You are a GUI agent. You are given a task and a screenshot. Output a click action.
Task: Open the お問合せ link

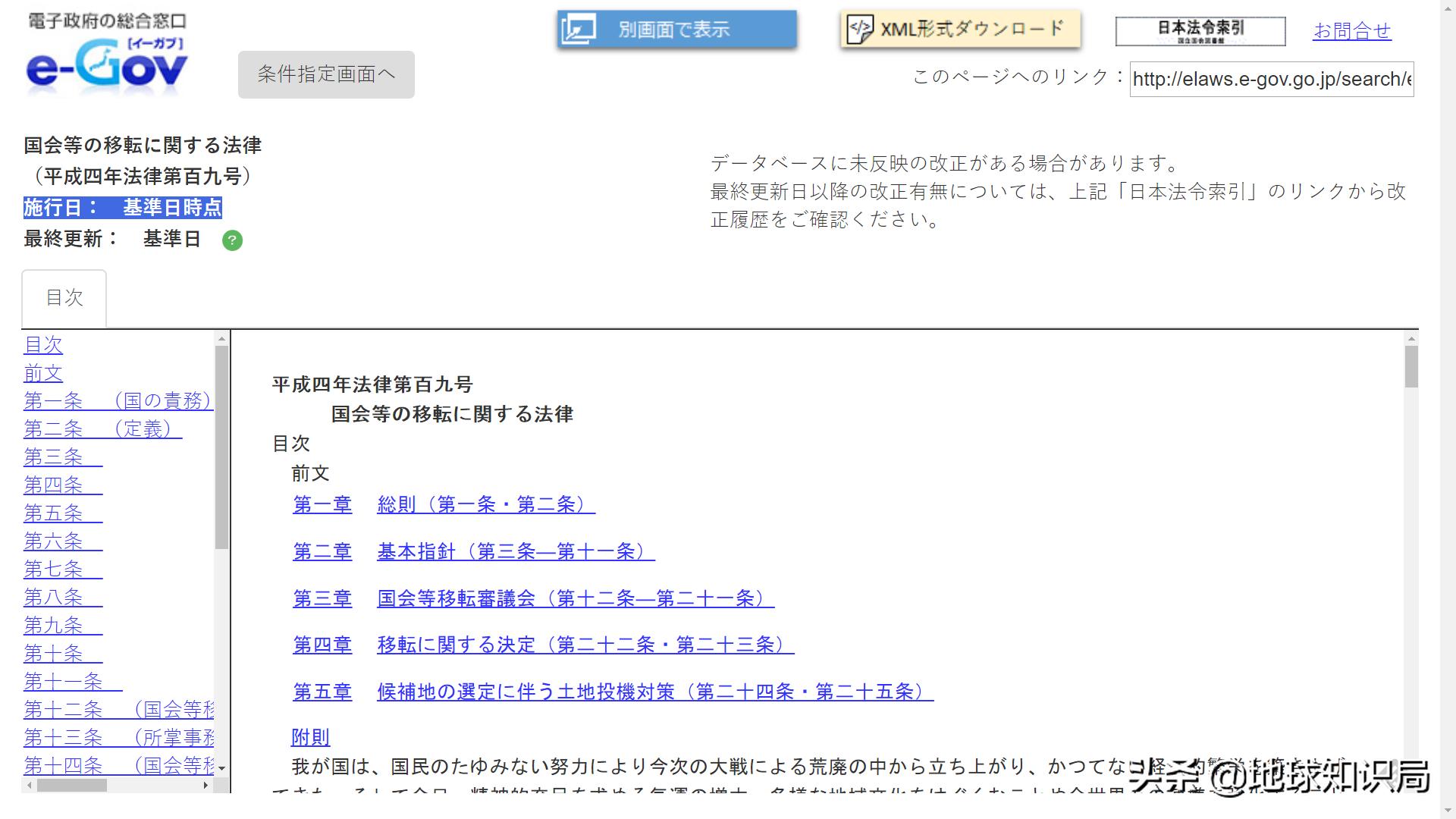point(1352,31)
